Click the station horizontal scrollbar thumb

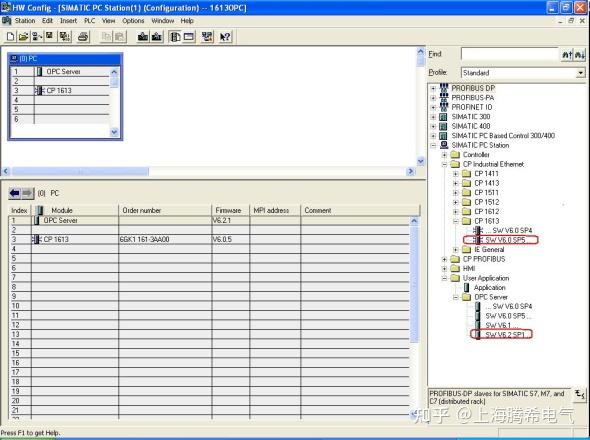coord(80,172)
